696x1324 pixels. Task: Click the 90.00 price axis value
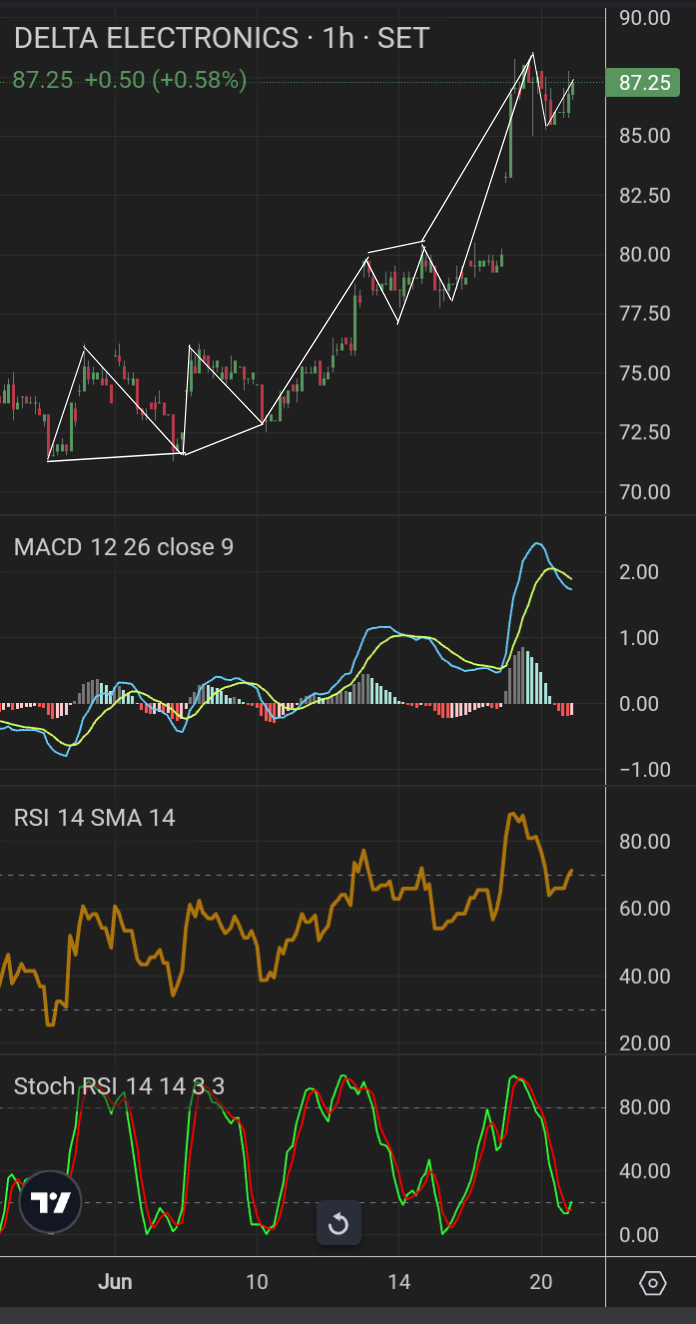[644, 17]
